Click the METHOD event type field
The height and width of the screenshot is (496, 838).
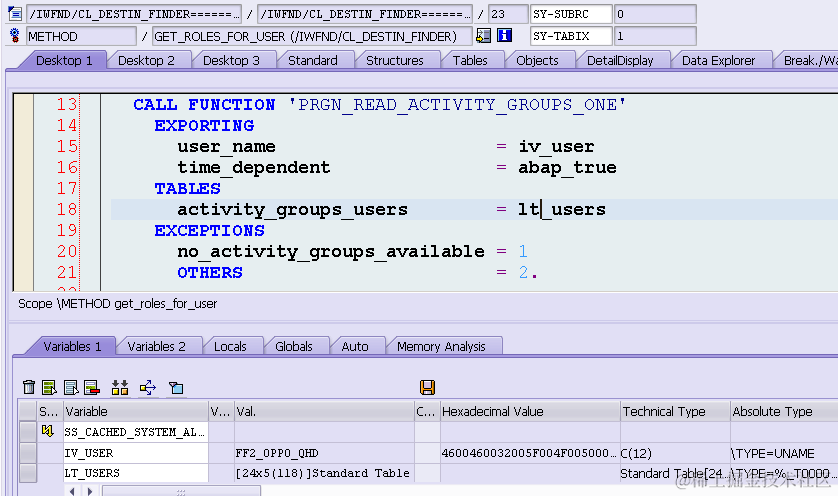click(81, 36)
